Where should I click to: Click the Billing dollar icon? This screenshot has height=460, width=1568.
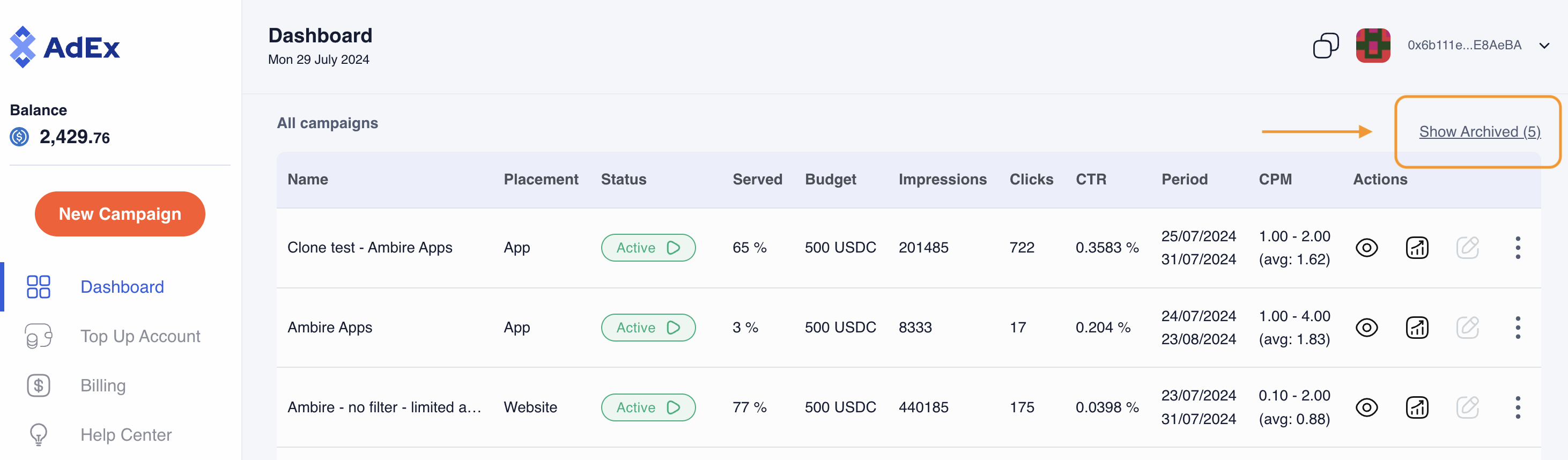[x=39, y=385]
